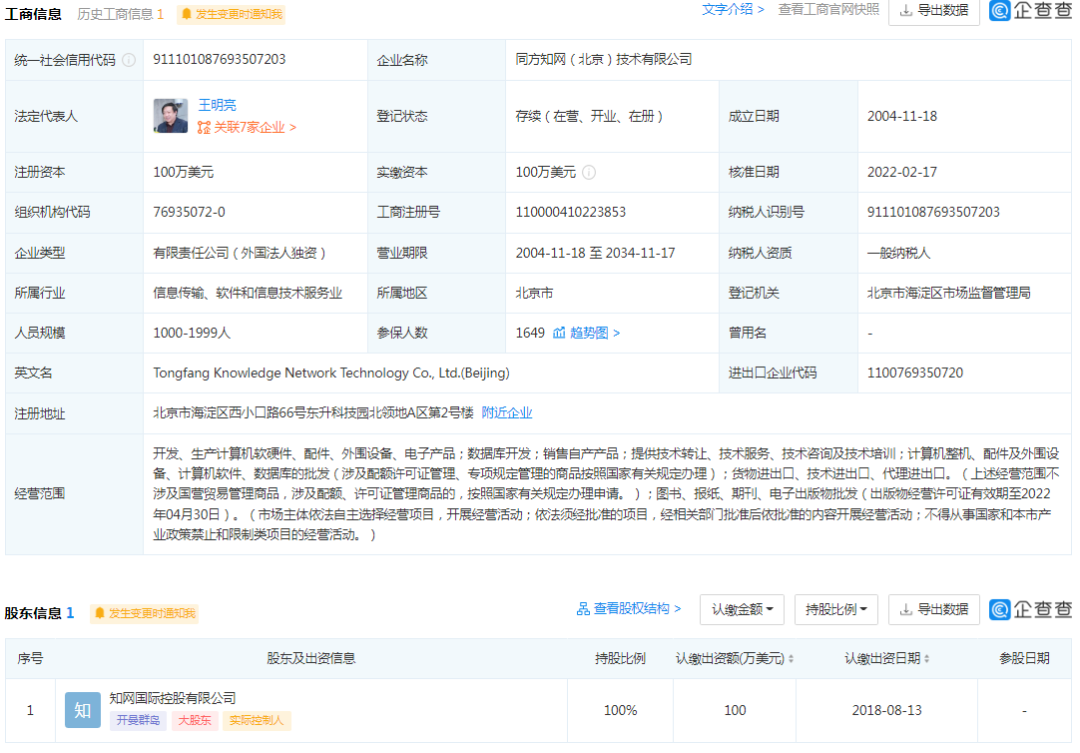Click the 大股东 tag
The height and width of the screenshot is (753, 1080).
[195, 720]
